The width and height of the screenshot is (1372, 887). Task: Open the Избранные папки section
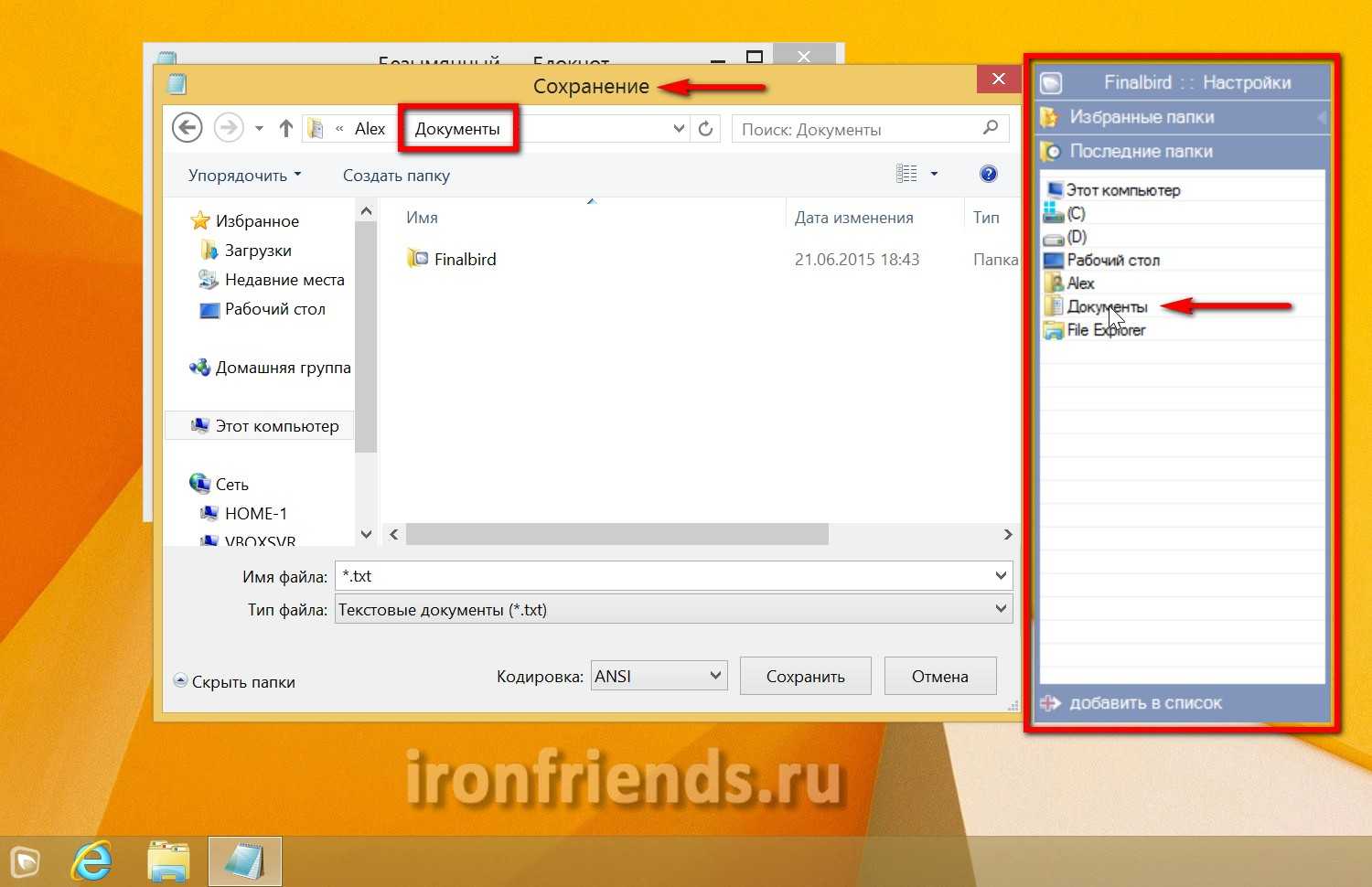(x=1142, y=117)
